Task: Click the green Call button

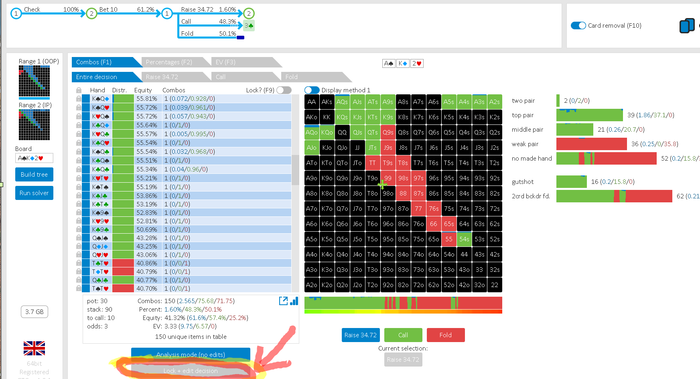Action: [x=403, y=335]
